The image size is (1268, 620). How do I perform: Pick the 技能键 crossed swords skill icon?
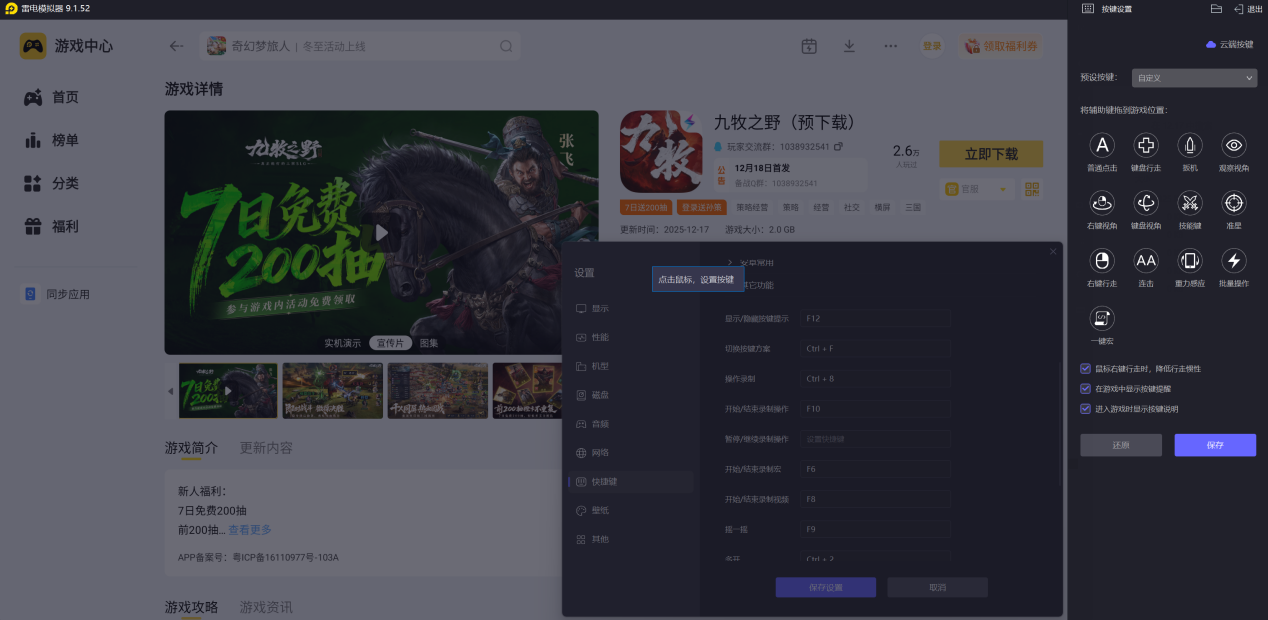(x=1190, y=203)
